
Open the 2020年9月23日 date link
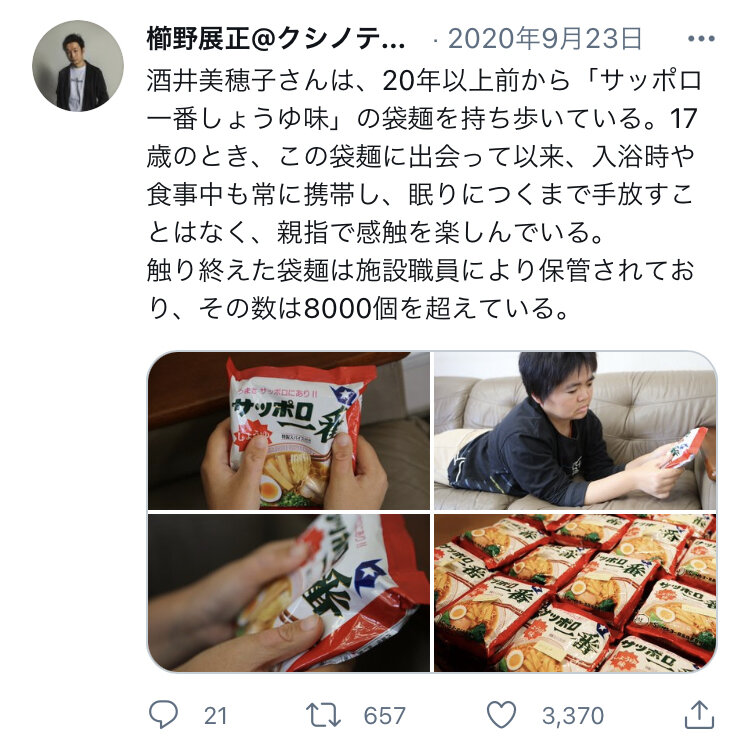[x=544, y=39]
